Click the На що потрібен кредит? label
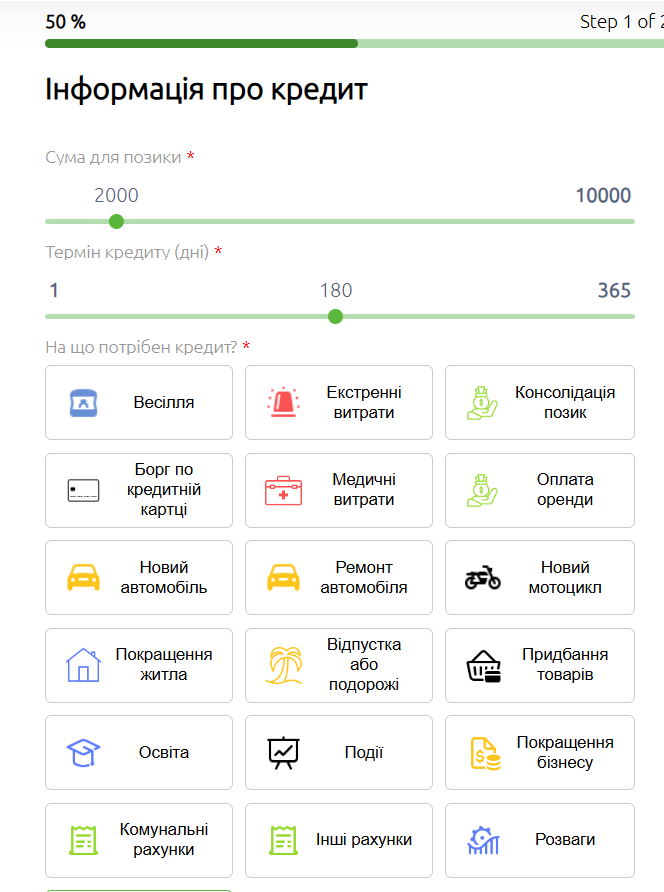This screenshot has width=664, height=892. 141,347
